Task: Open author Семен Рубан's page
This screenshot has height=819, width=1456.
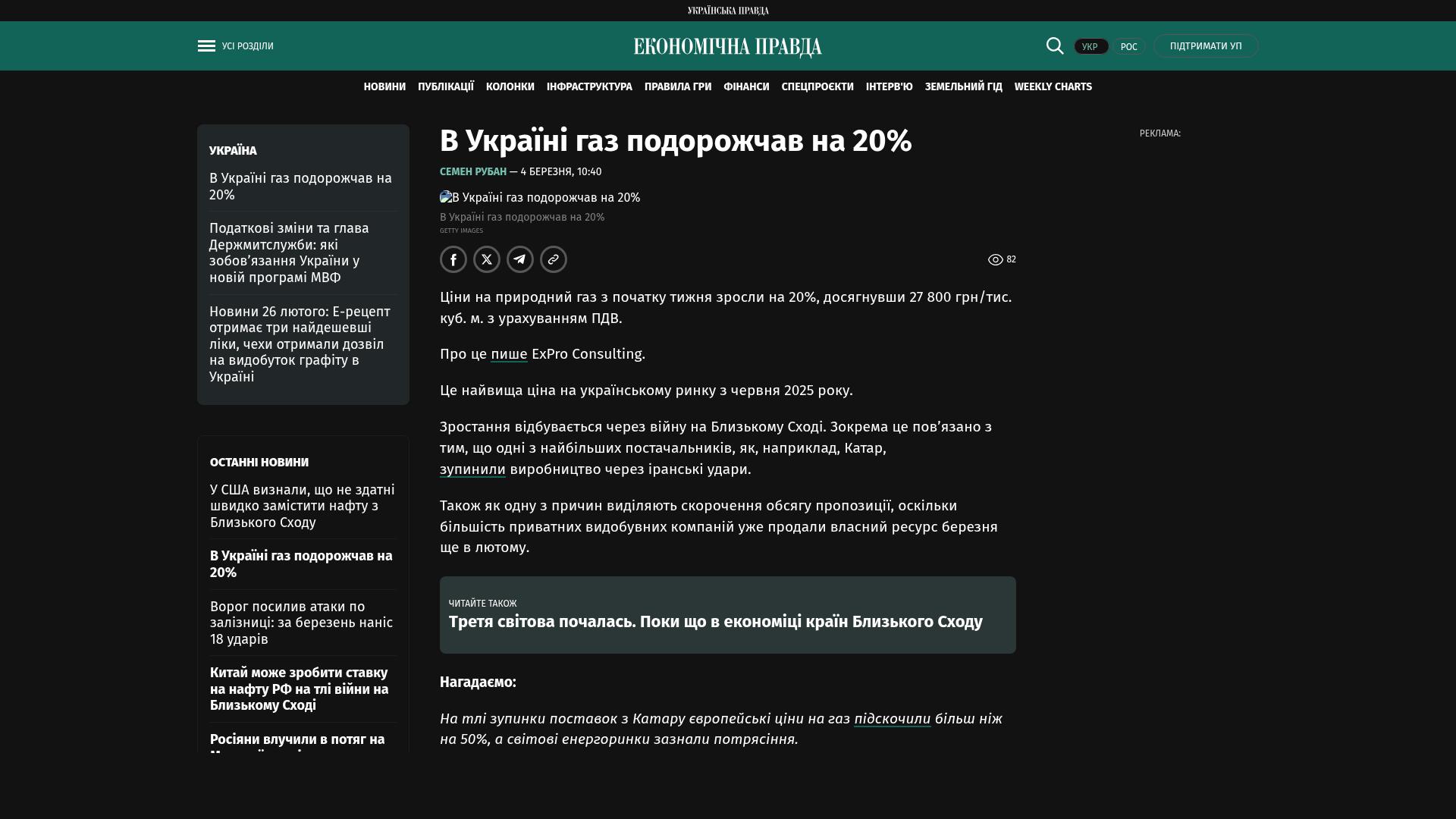Action: (472, 172)
